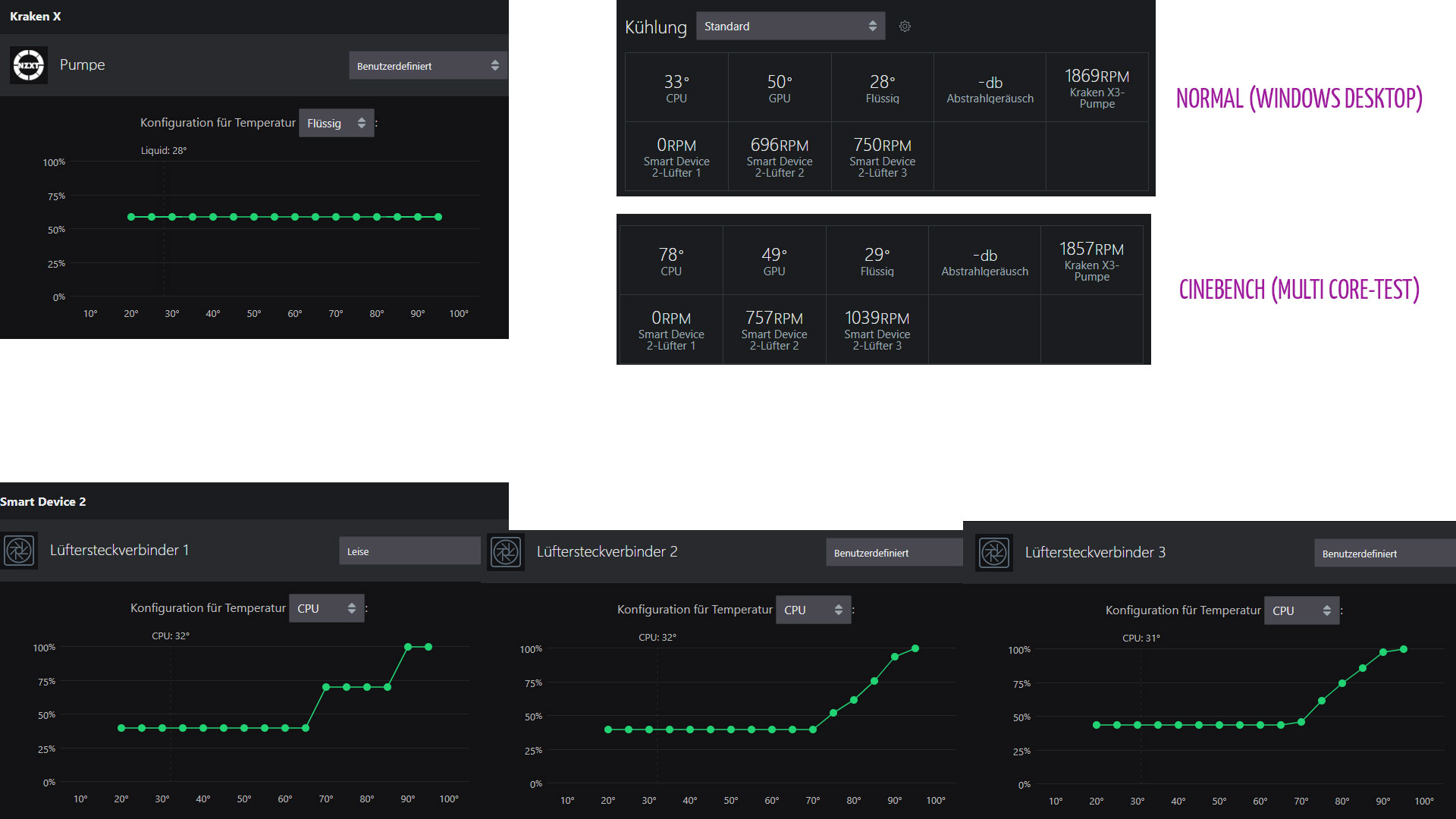Click fan icon for Lüftersteckverbinder 3
1456x819 pixels.
point(994,553)
